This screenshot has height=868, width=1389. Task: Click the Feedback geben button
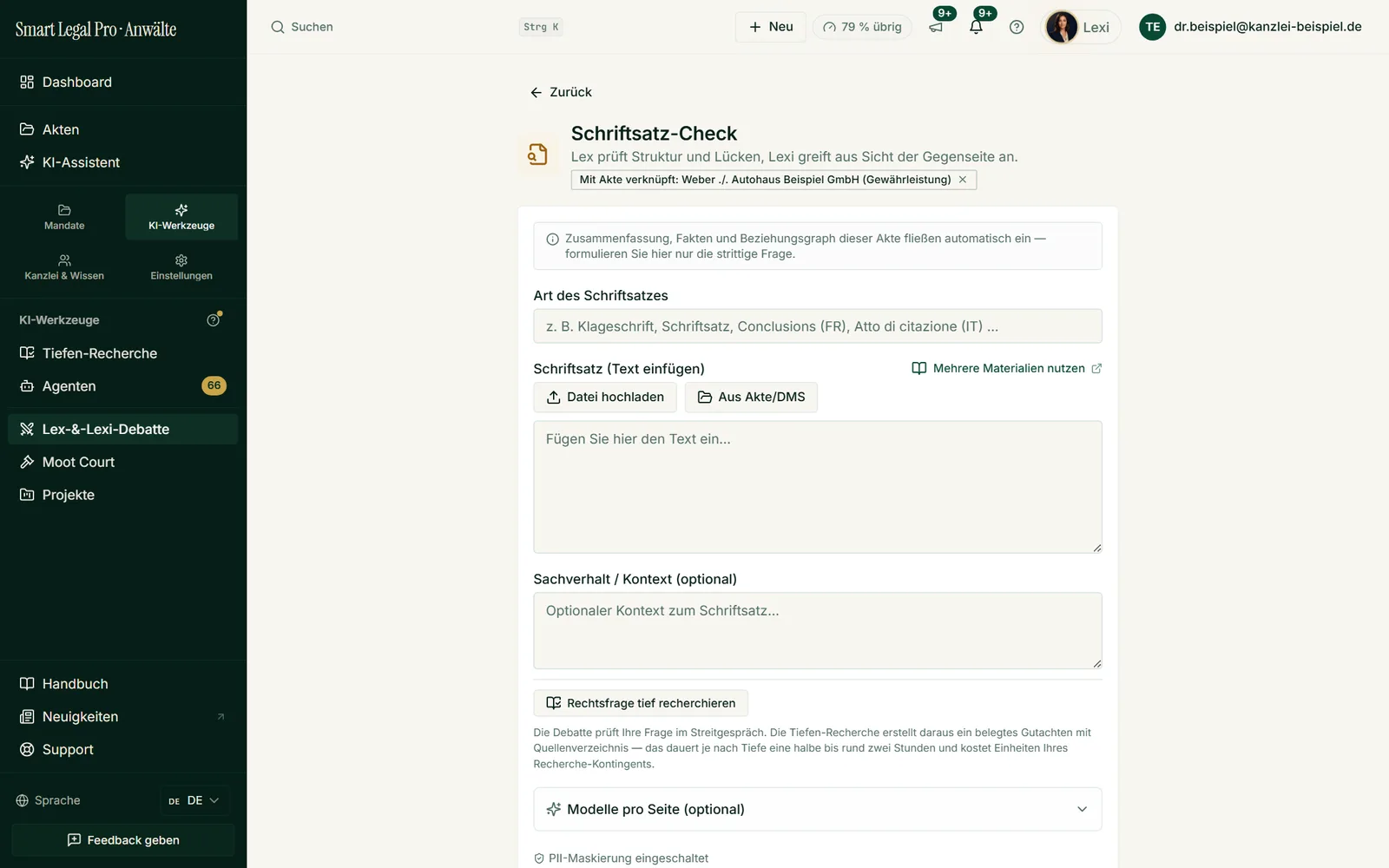point(123,840)
